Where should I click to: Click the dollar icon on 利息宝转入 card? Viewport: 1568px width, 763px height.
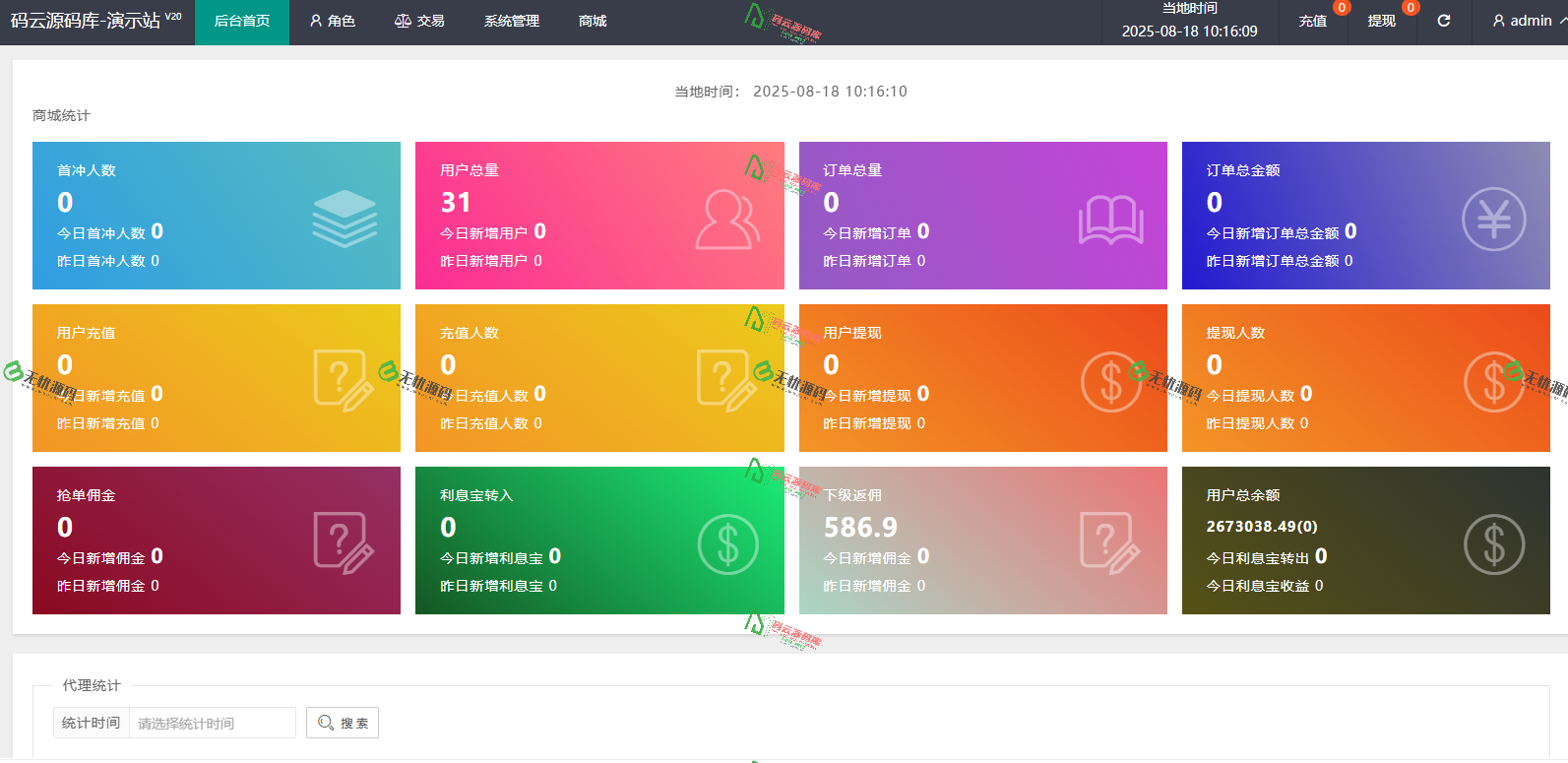click(x=727, y=543)
